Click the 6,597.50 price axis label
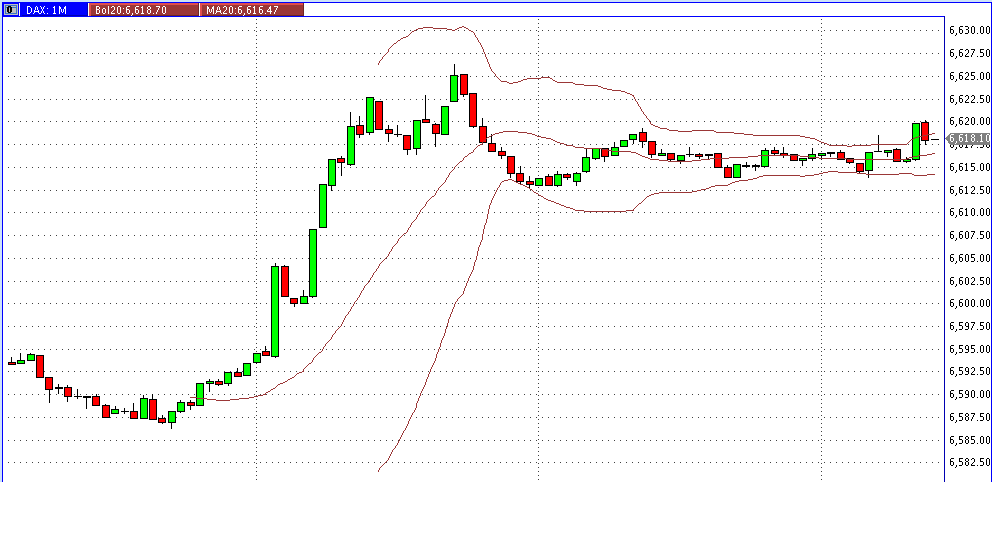 pyautogui.click(x=969, y=327)
